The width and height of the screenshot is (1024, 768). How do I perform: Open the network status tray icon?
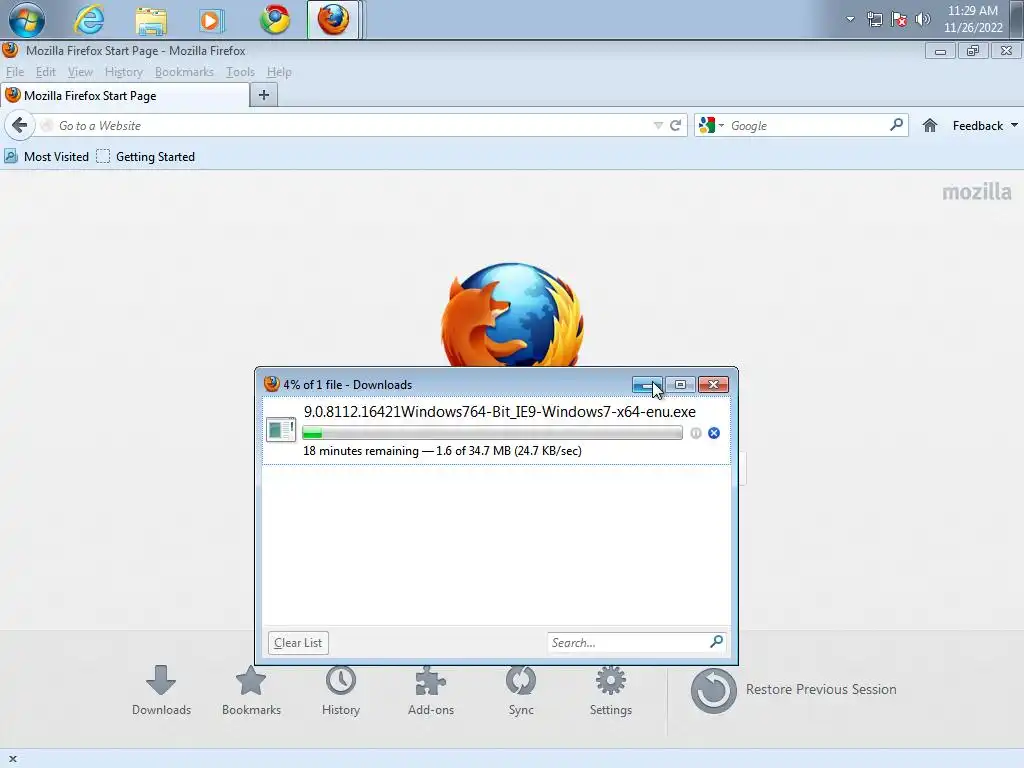tap(874, 19)
